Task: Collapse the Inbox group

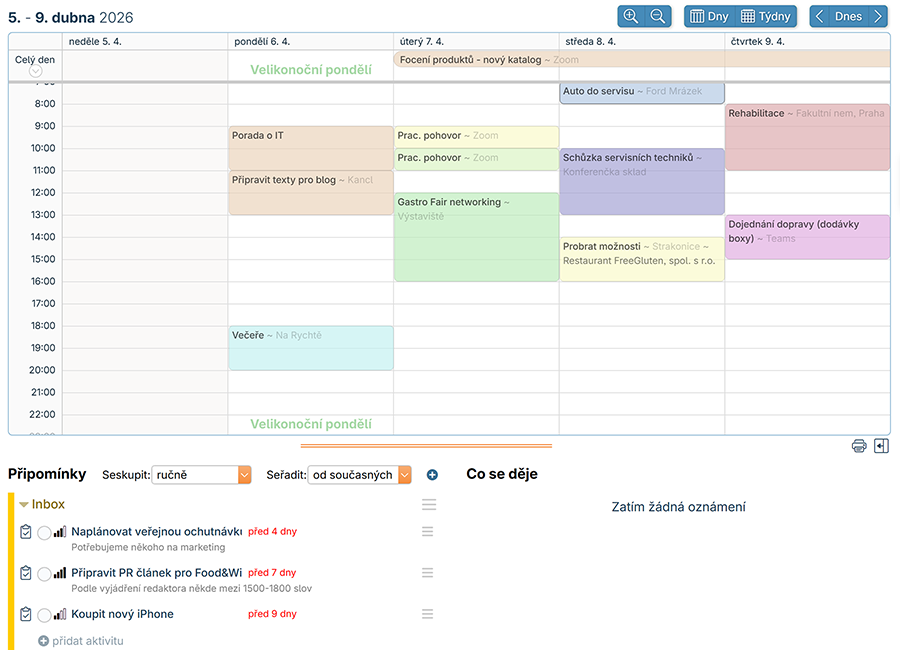Action: click(x=24, y=505)
